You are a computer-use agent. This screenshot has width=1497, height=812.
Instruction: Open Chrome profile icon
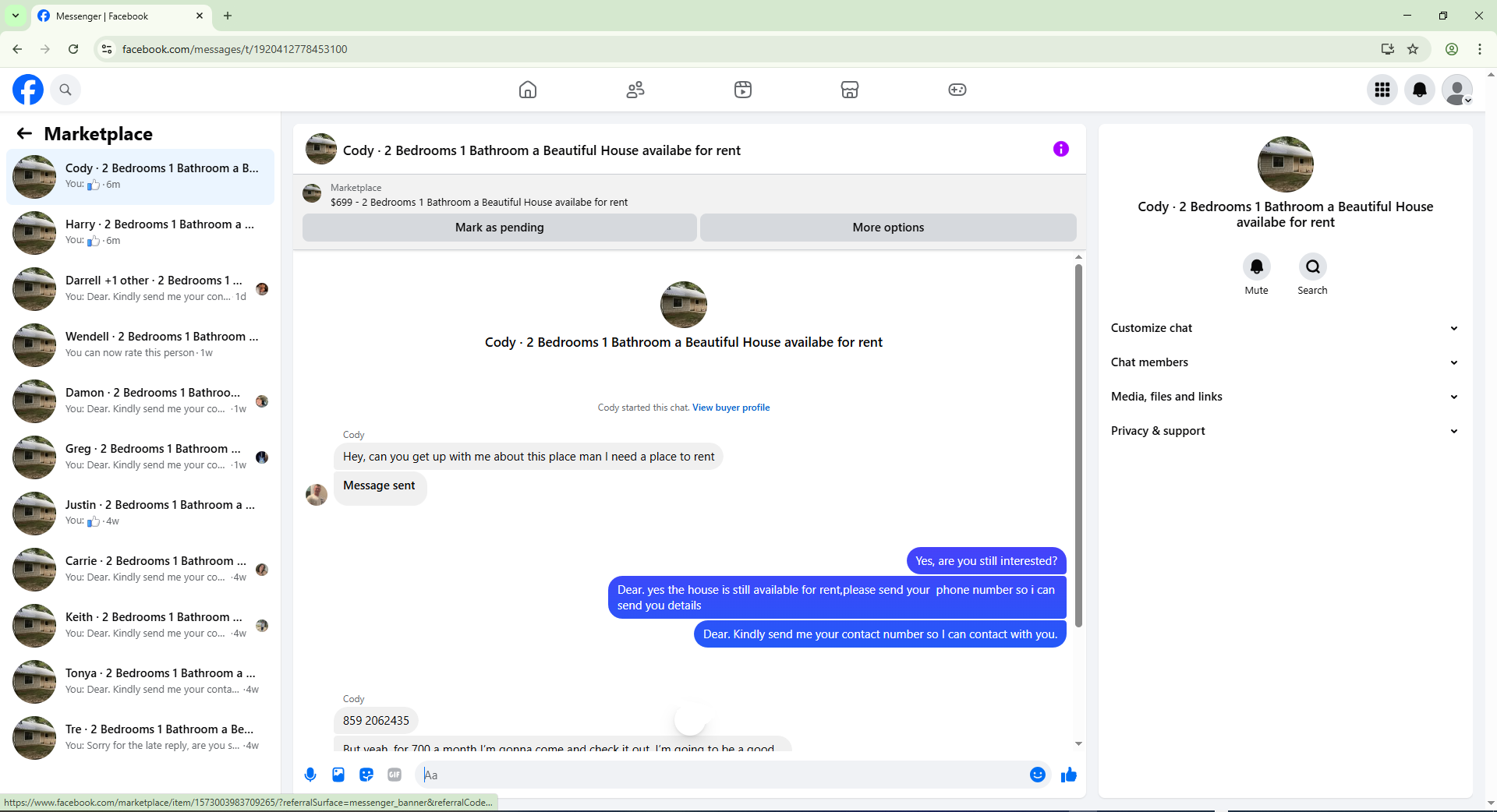point(1452,49)
